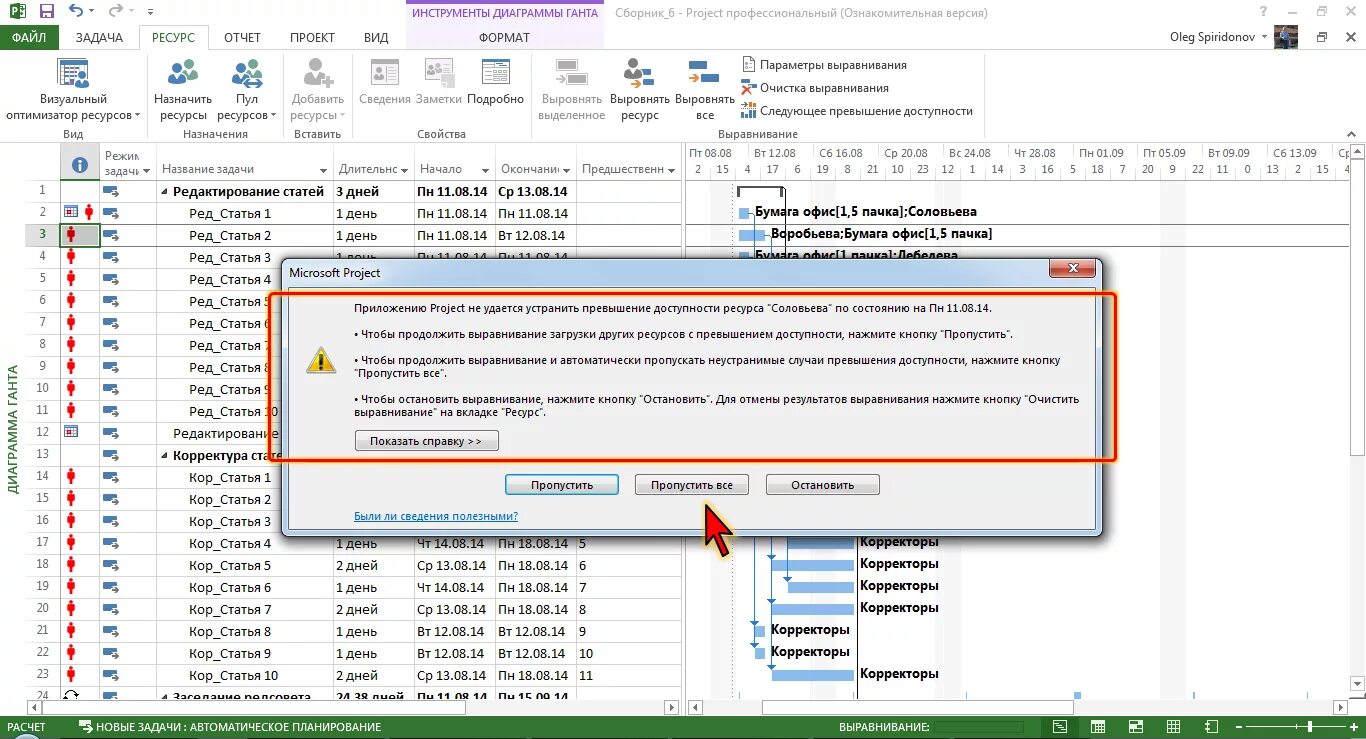This screenshot has width=1366, height=739.
Task: Open Начало column filter dropdown
Action: coord(485,170)
